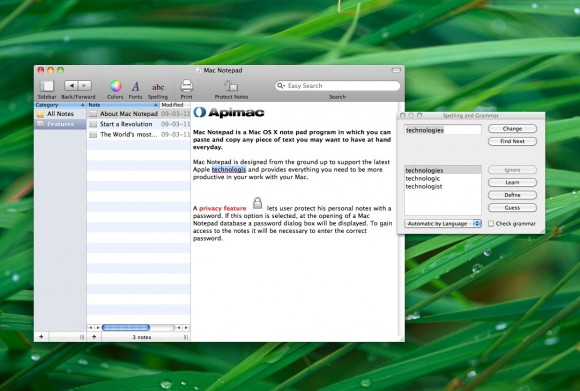Click the Ignore button
The image size is (580, 391).
[x=512, y=170]
